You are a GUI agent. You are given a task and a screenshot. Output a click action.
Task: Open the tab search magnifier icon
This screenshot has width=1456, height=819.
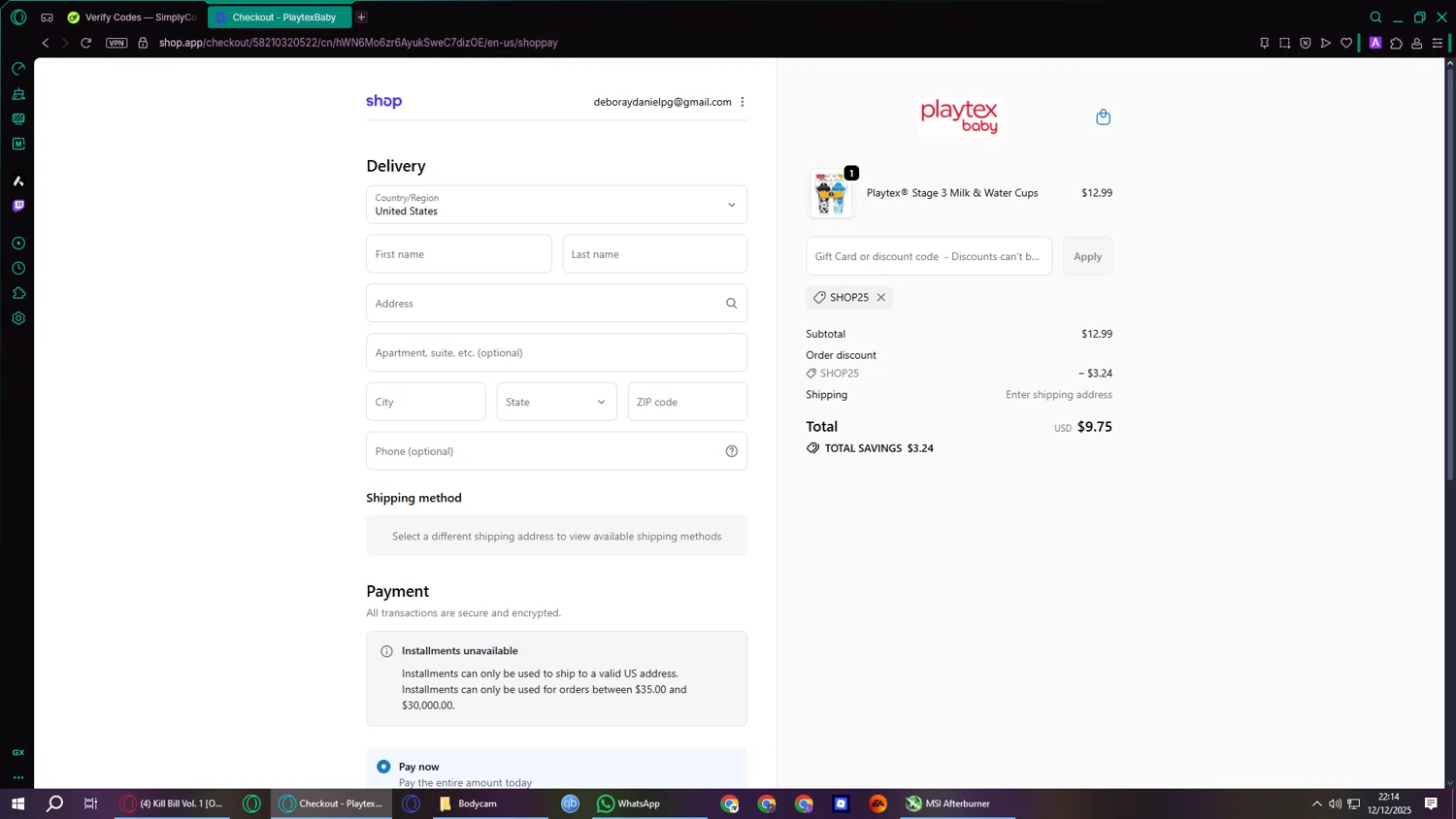[x=1375, y=17]
